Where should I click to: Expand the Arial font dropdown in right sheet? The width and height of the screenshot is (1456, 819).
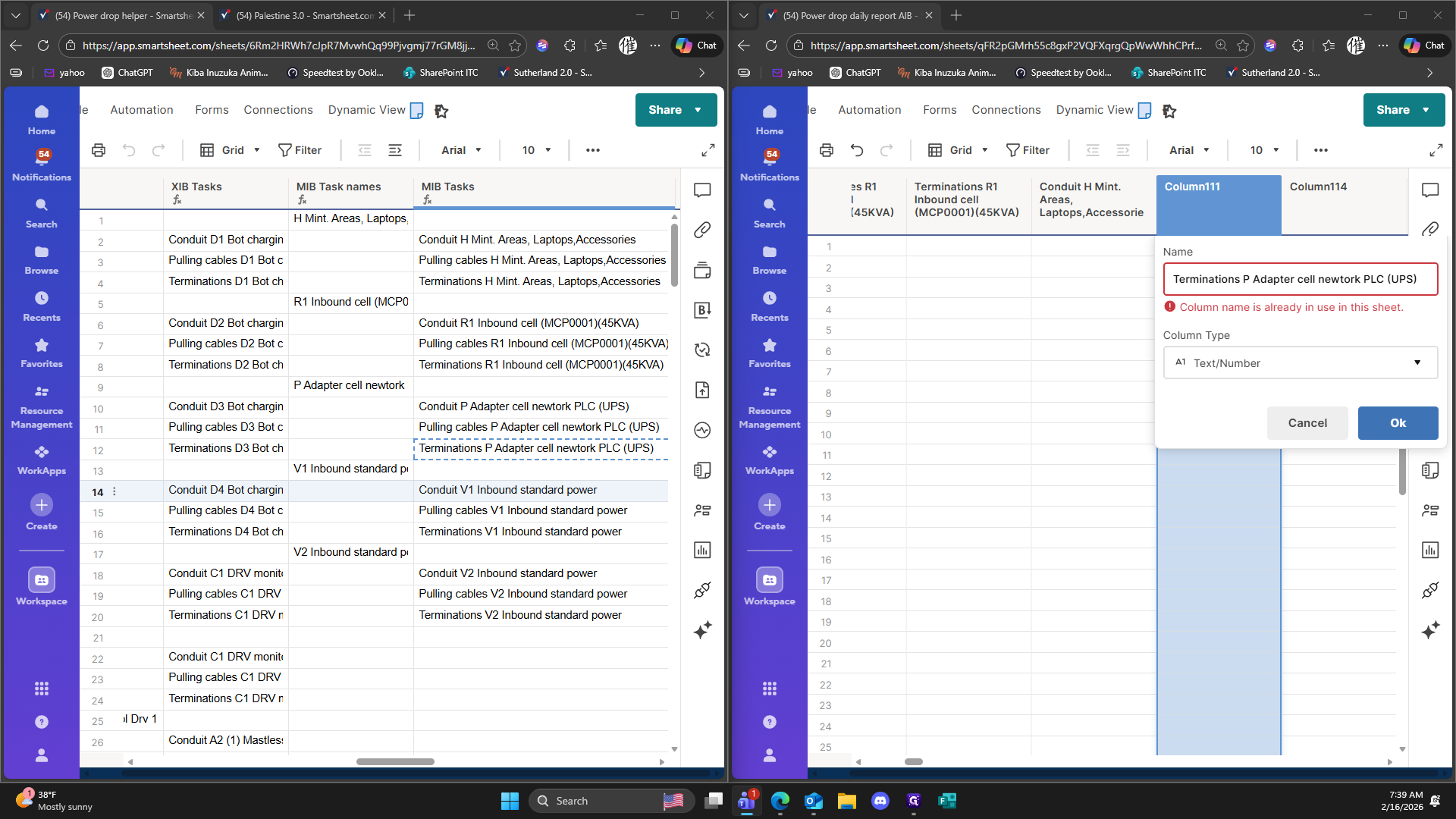pyautogui.click(x=1189, y=150)
